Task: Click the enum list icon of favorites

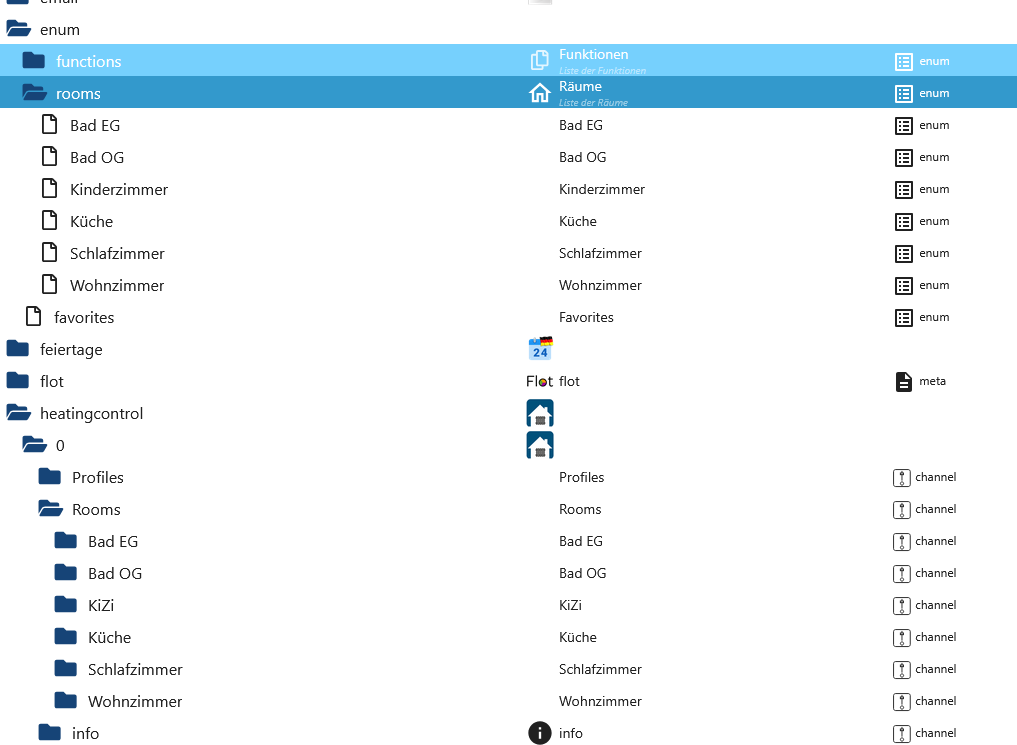Action: [903, 318]
